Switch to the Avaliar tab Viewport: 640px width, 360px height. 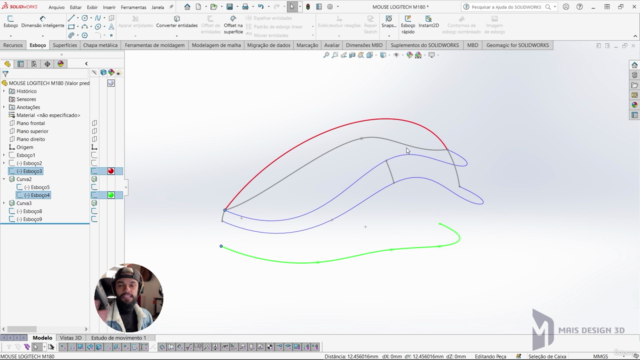[331, 45]
